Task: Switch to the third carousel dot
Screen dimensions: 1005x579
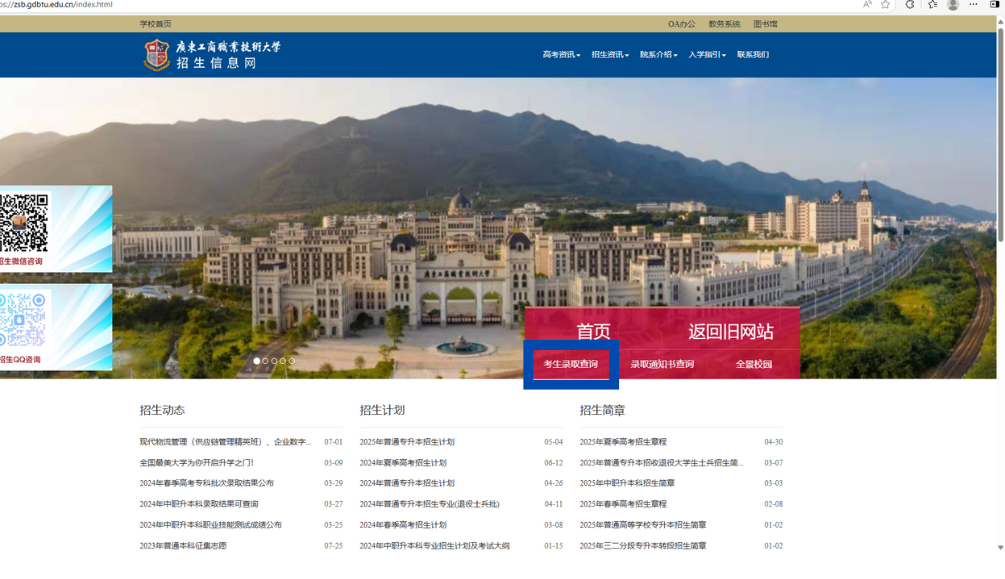Action: pos(274,361)
